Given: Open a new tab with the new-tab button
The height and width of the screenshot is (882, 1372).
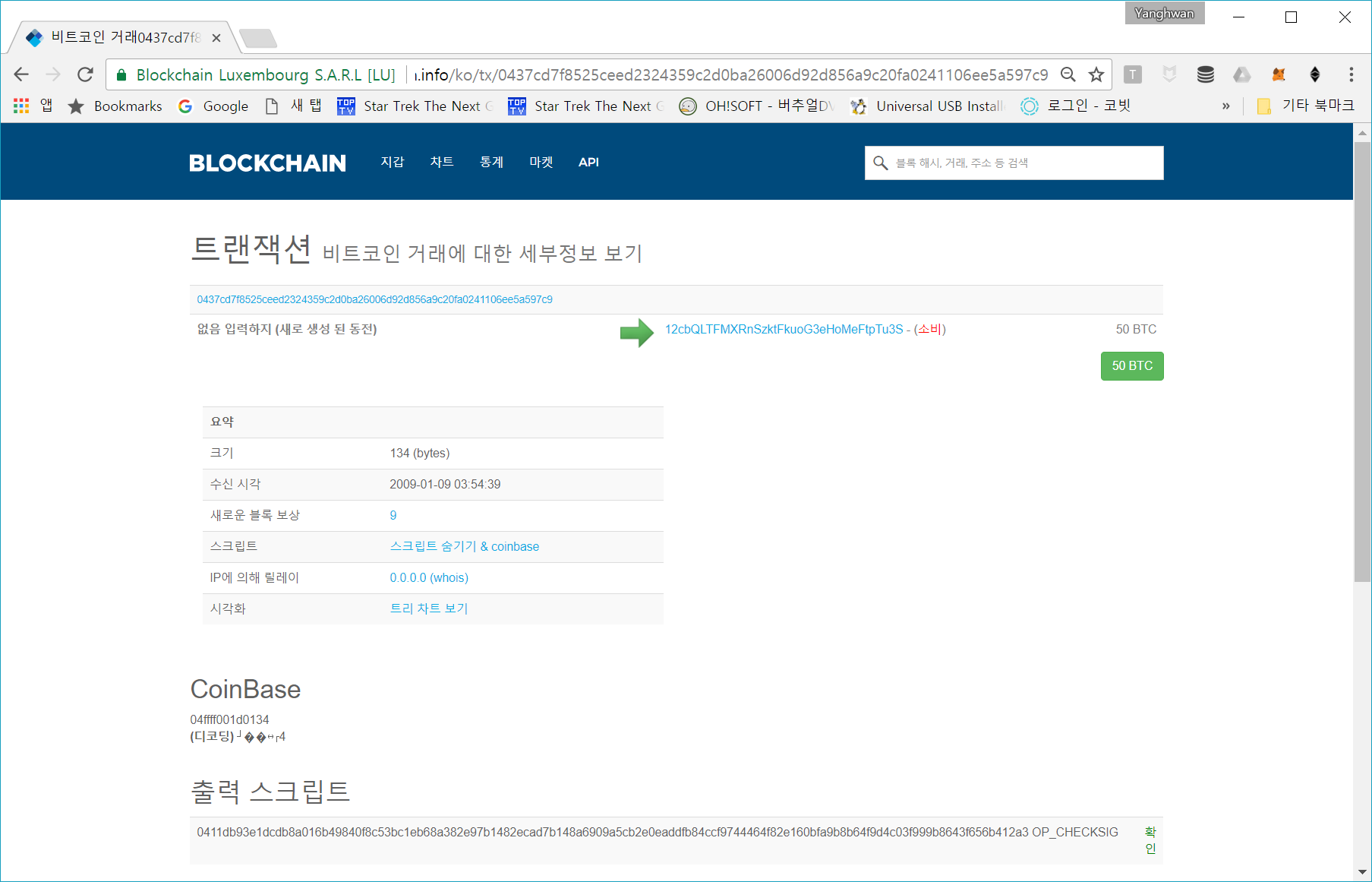Looking at the screenshot, I should [x=258, y=38].
